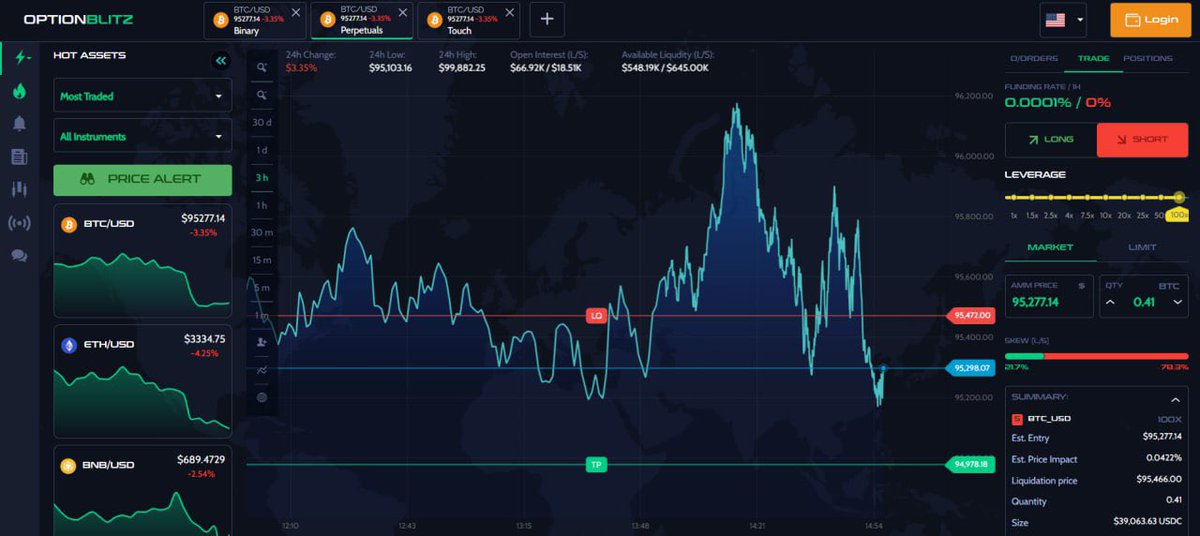Screen dimensions: 1200x536
Task: Open the candlestick chart sidebar icon
Action: (x=19, y=188)
